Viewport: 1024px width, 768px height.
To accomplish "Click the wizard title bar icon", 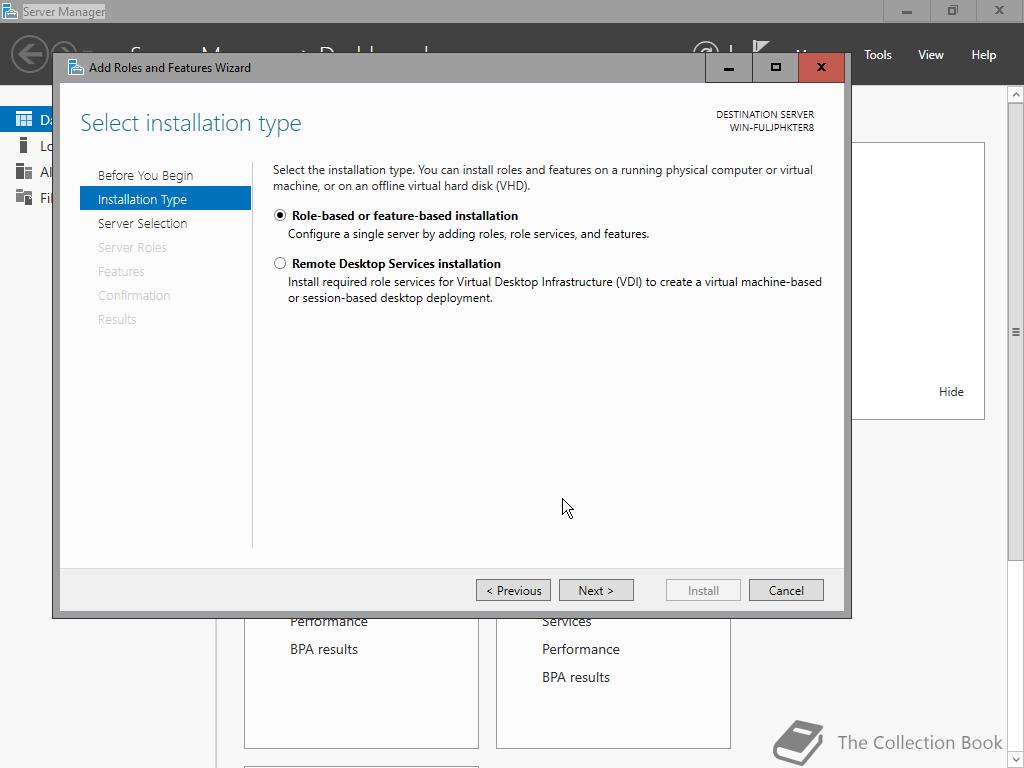I will 76,67.
